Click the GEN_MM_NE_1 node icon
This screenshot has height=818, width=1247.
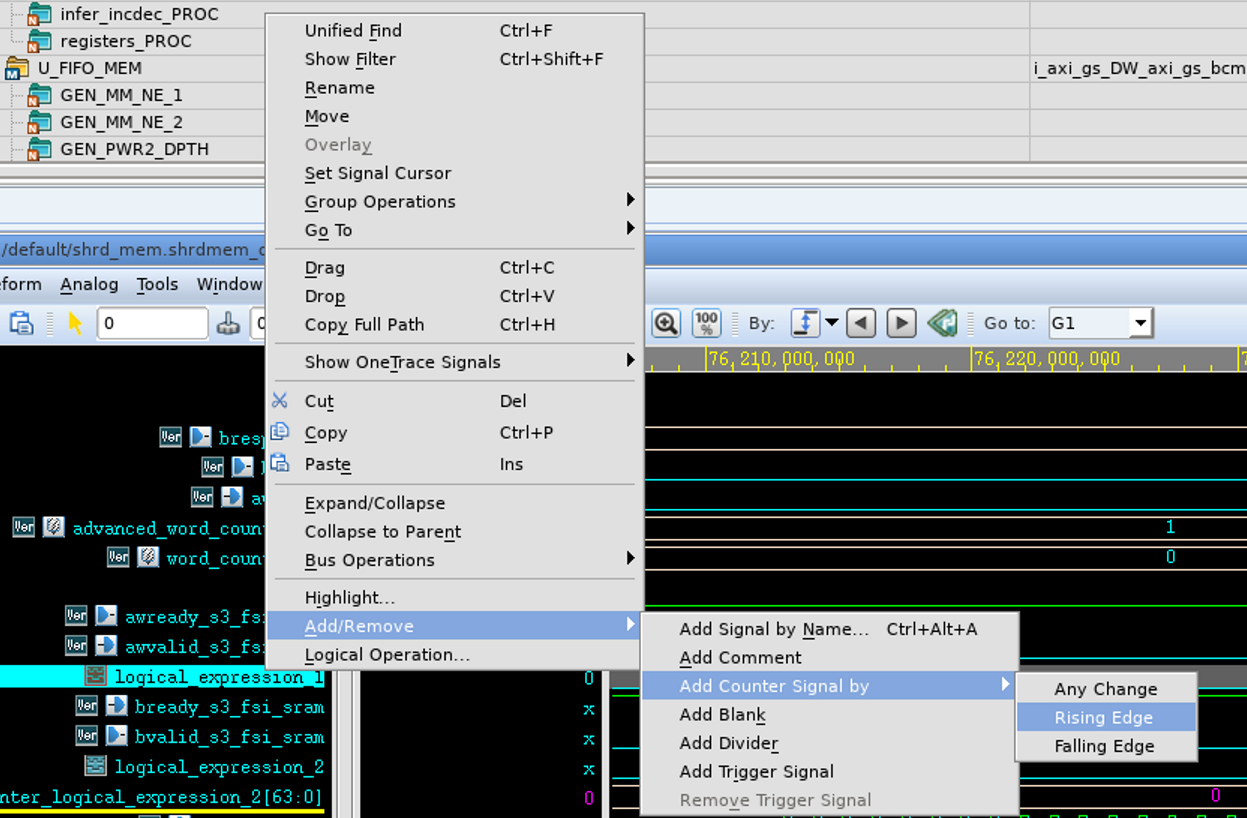click(x=39, y=95)
